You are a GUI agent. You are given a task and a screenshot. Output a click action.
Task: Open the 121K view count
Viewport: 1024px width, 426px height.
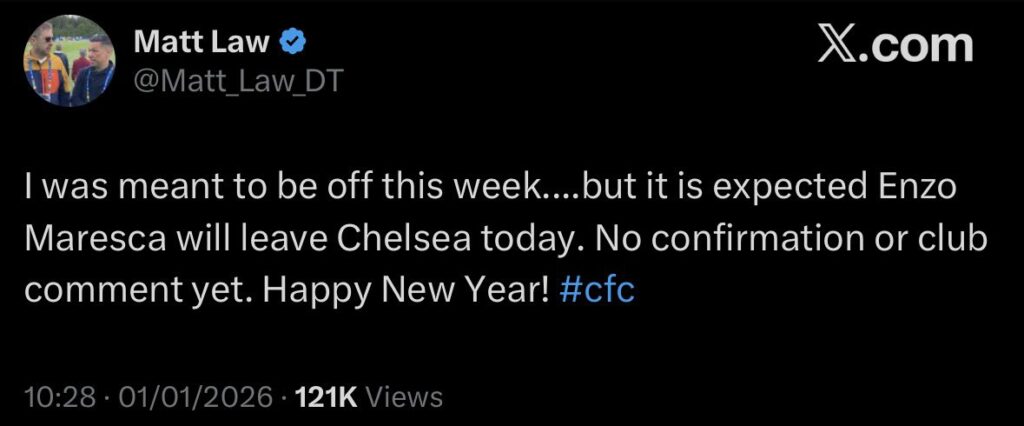pyautogui.click(x=326, y=397)
